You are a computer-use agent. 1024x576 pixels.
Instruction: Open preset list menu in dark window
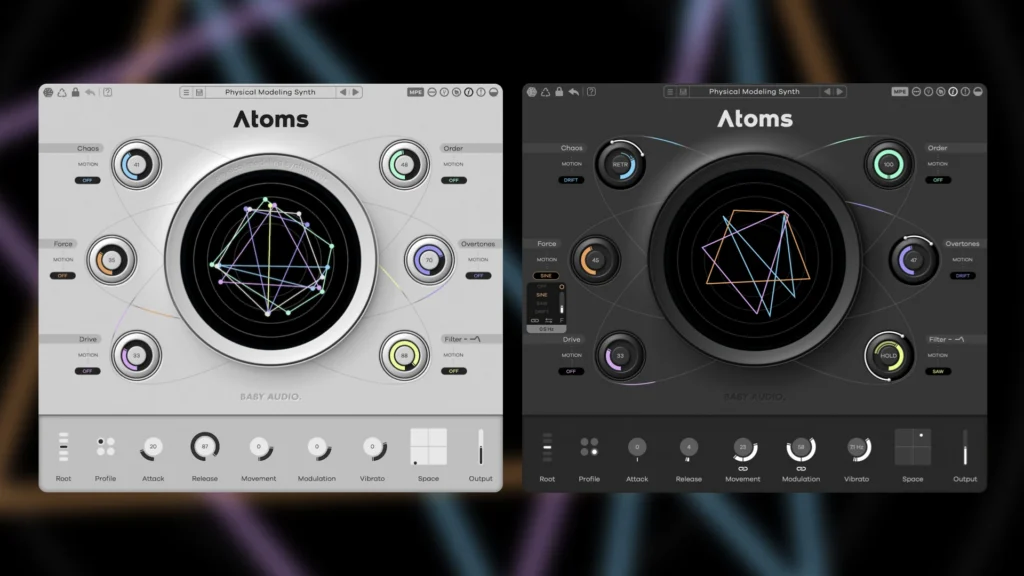coord(670,91)
